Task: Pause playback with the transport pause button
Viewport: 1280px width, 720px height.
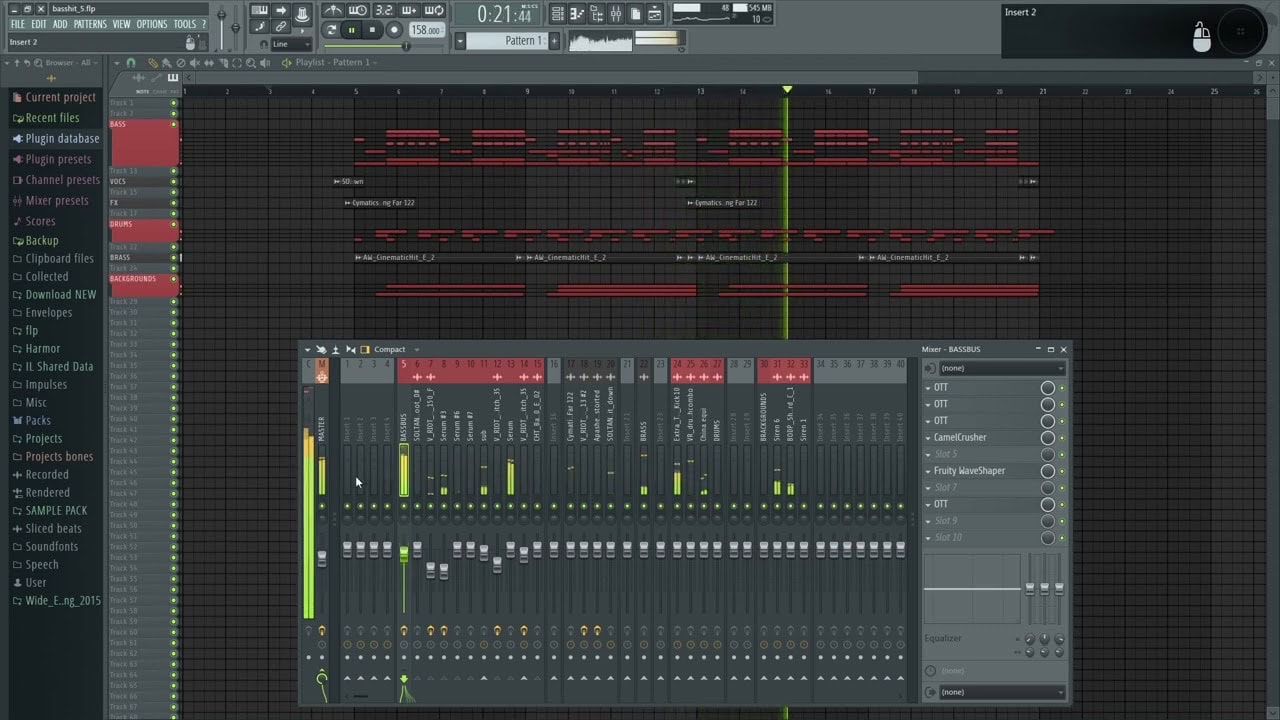Action: pos(351,30)
